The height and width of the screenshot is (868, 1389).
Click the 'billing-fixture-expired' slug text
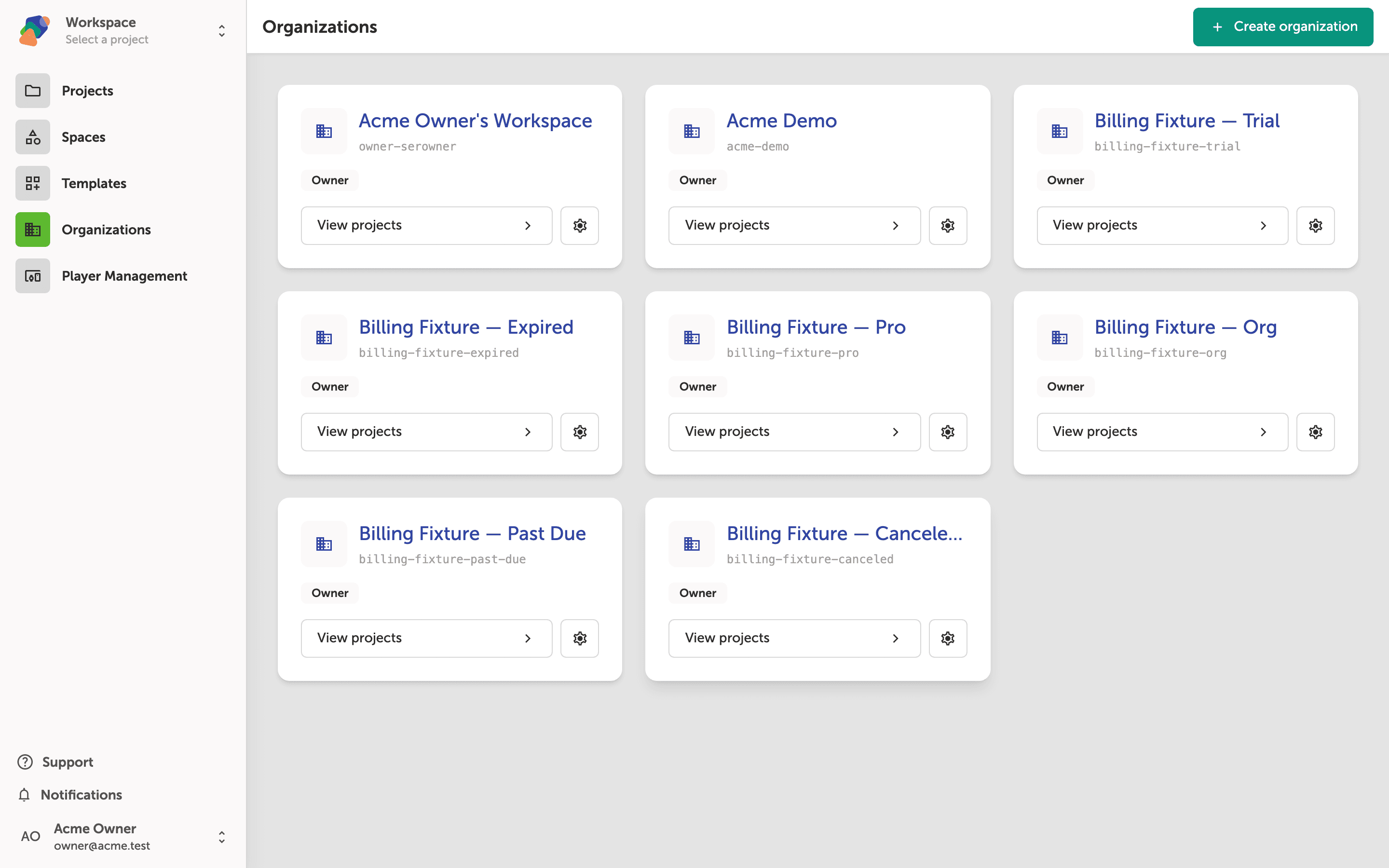click(438, 353)
